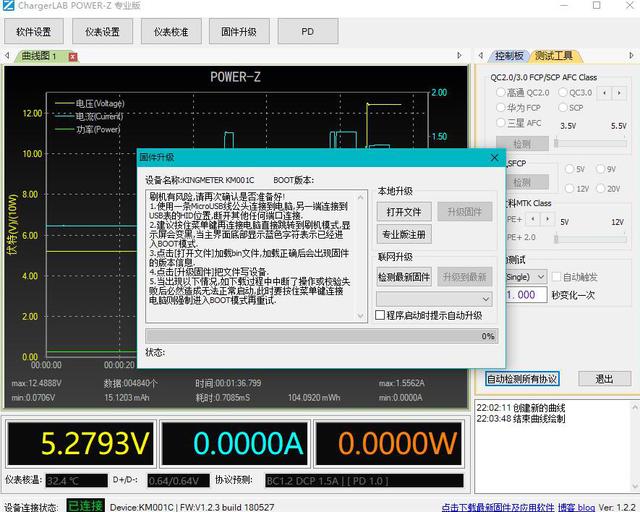Click PE+ left arrow stepper
The image size is (640, 512).
[533, 220]
